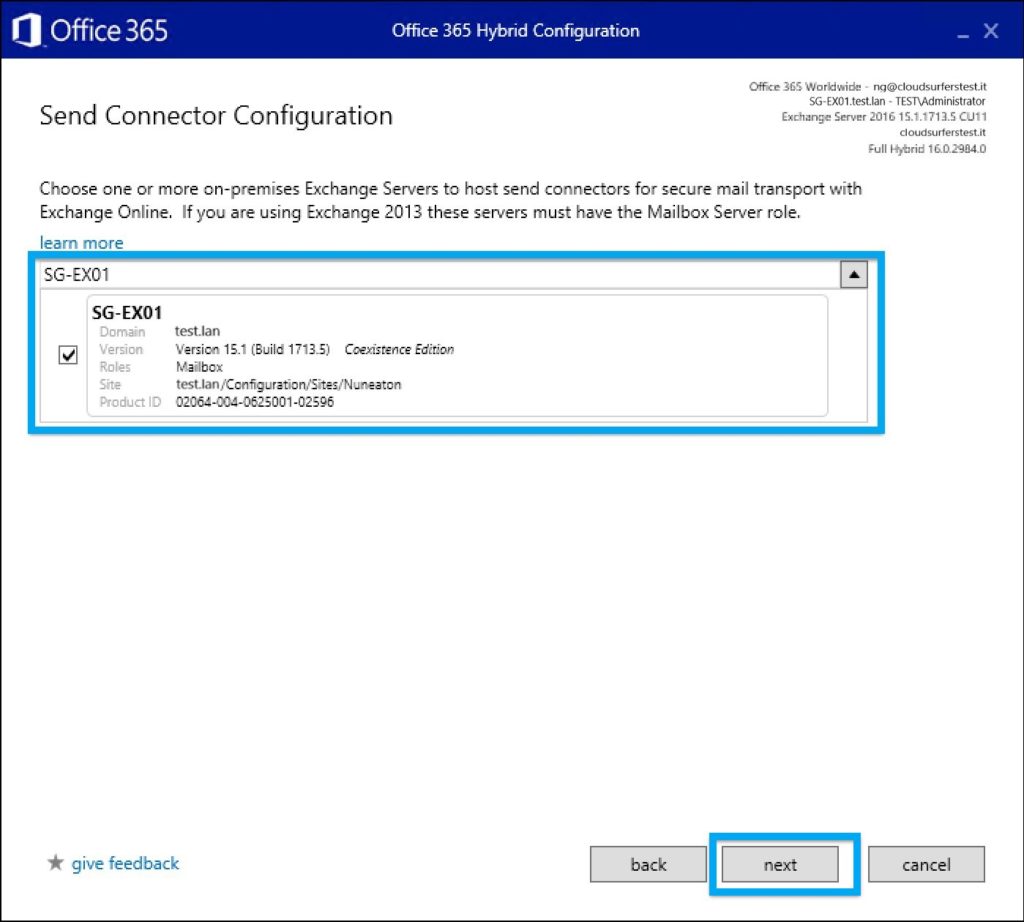Click the Domain field label

122,332
